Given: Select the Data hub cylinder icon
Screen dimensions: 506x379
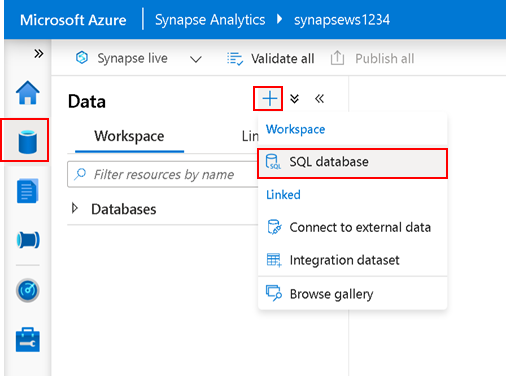Looking at the screenshot, I should point(28,142).
